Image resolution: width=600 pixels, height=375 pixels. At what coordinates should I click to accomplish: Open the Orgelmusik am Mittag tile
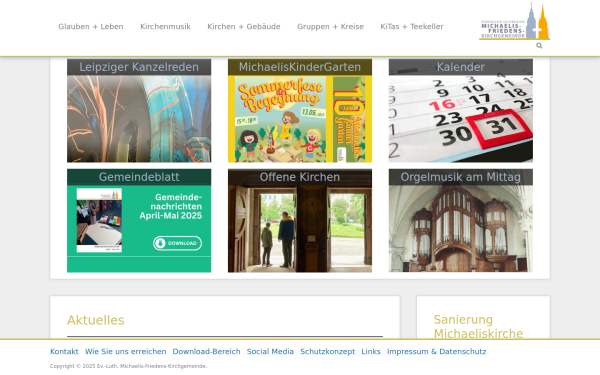click(461, 221)
